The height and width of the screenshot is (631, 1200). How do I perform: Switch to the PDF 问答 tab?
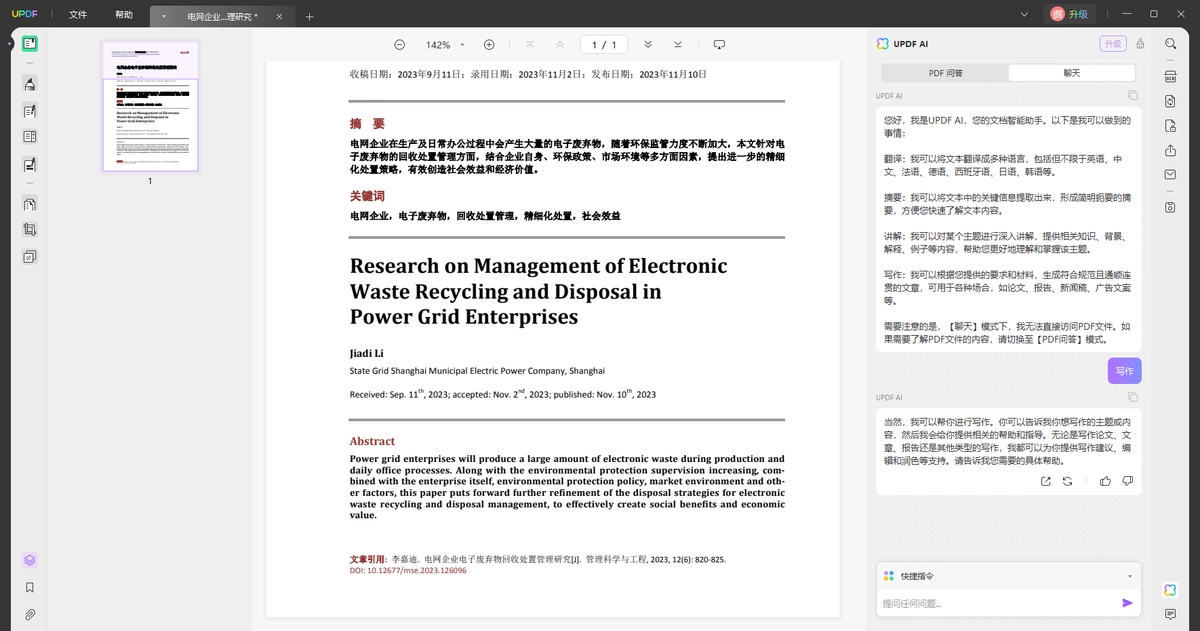point(945,73)
